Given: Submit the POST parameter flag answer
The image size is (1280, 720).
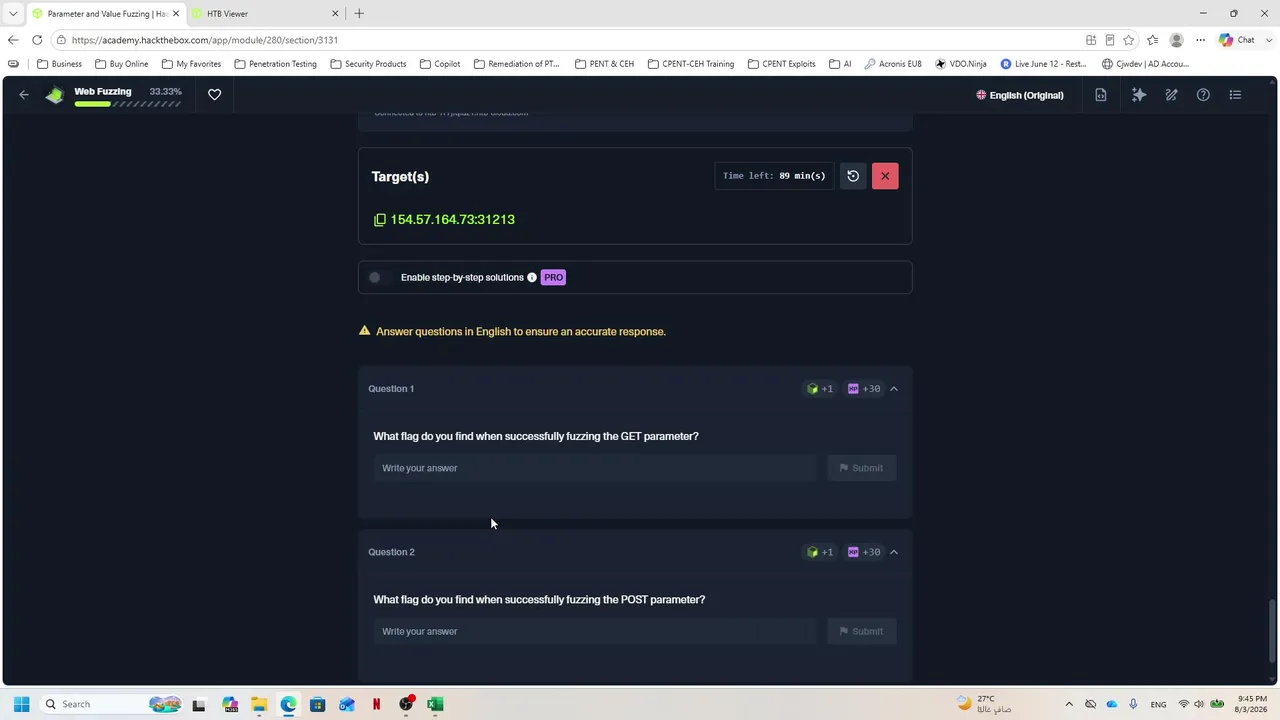Looking at the screenshot, I should 862,631.
